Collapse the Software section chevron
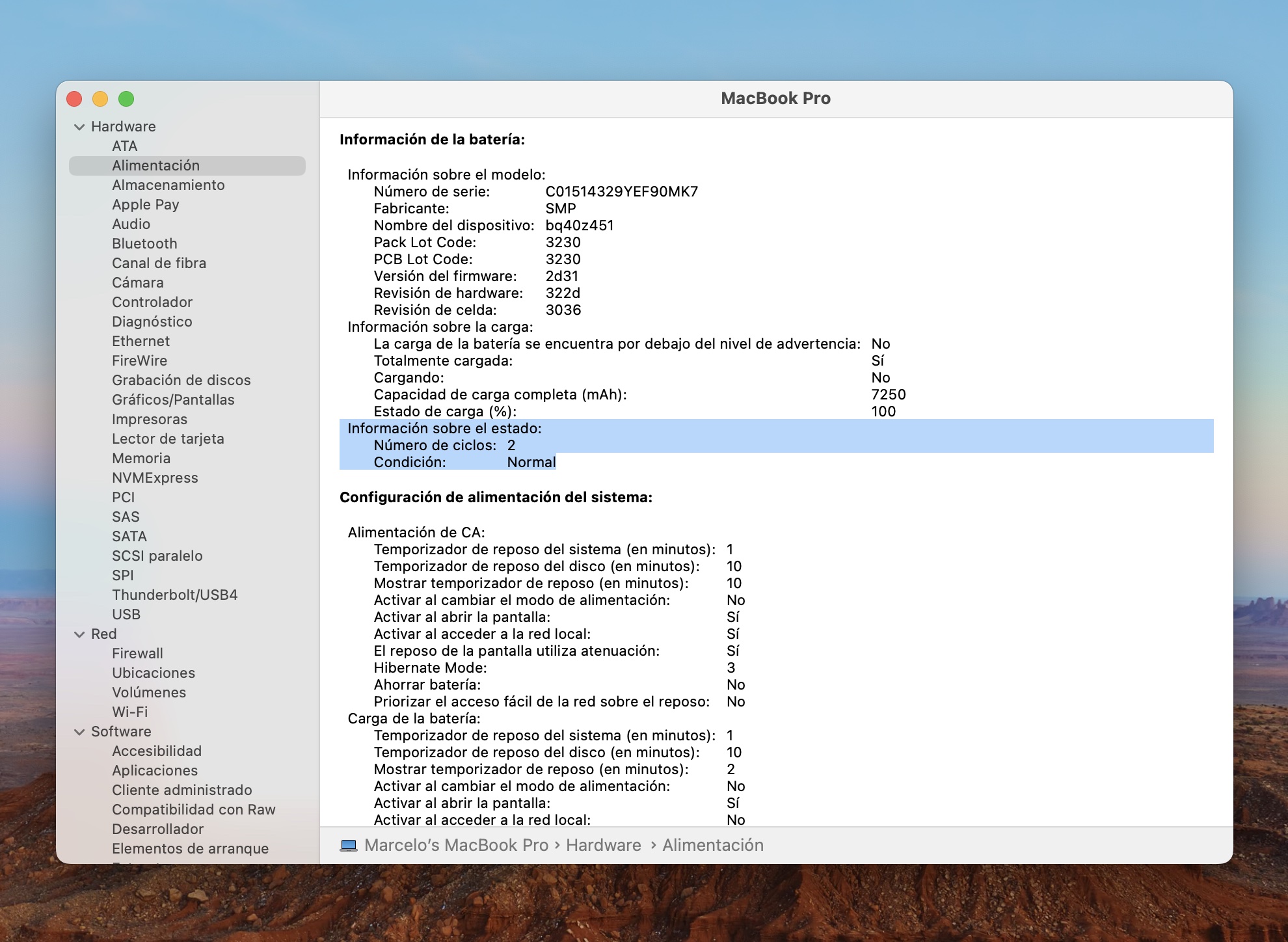 tap(79, 732)
